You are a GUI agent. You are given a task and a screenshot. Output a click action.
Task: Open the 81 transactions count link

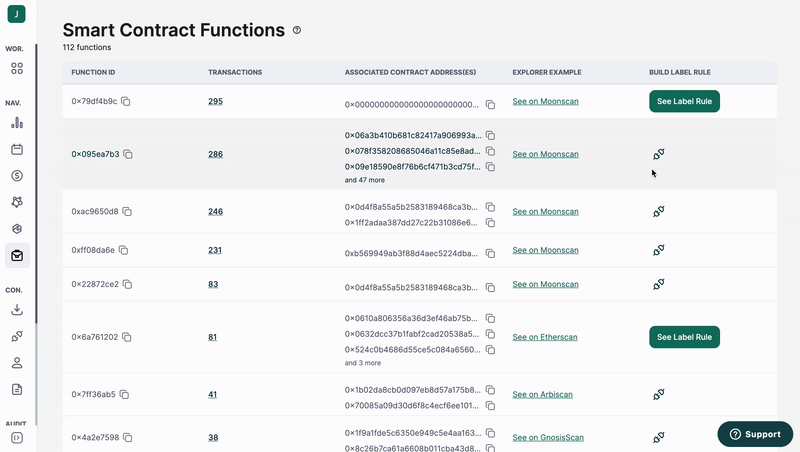tap(212, 337)
